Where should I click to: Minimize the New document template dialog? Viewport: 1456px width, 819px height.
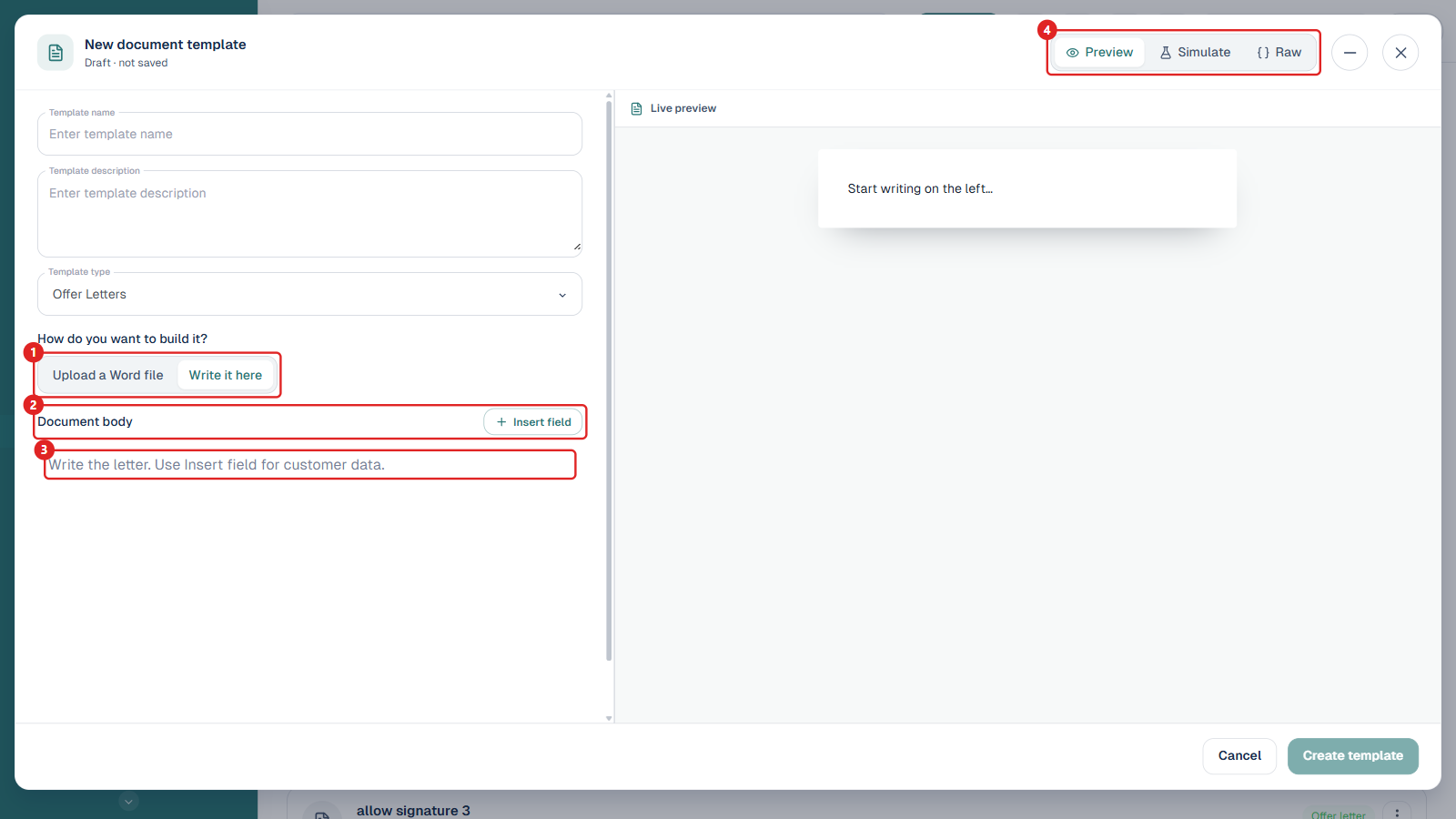coord(1350,53)
